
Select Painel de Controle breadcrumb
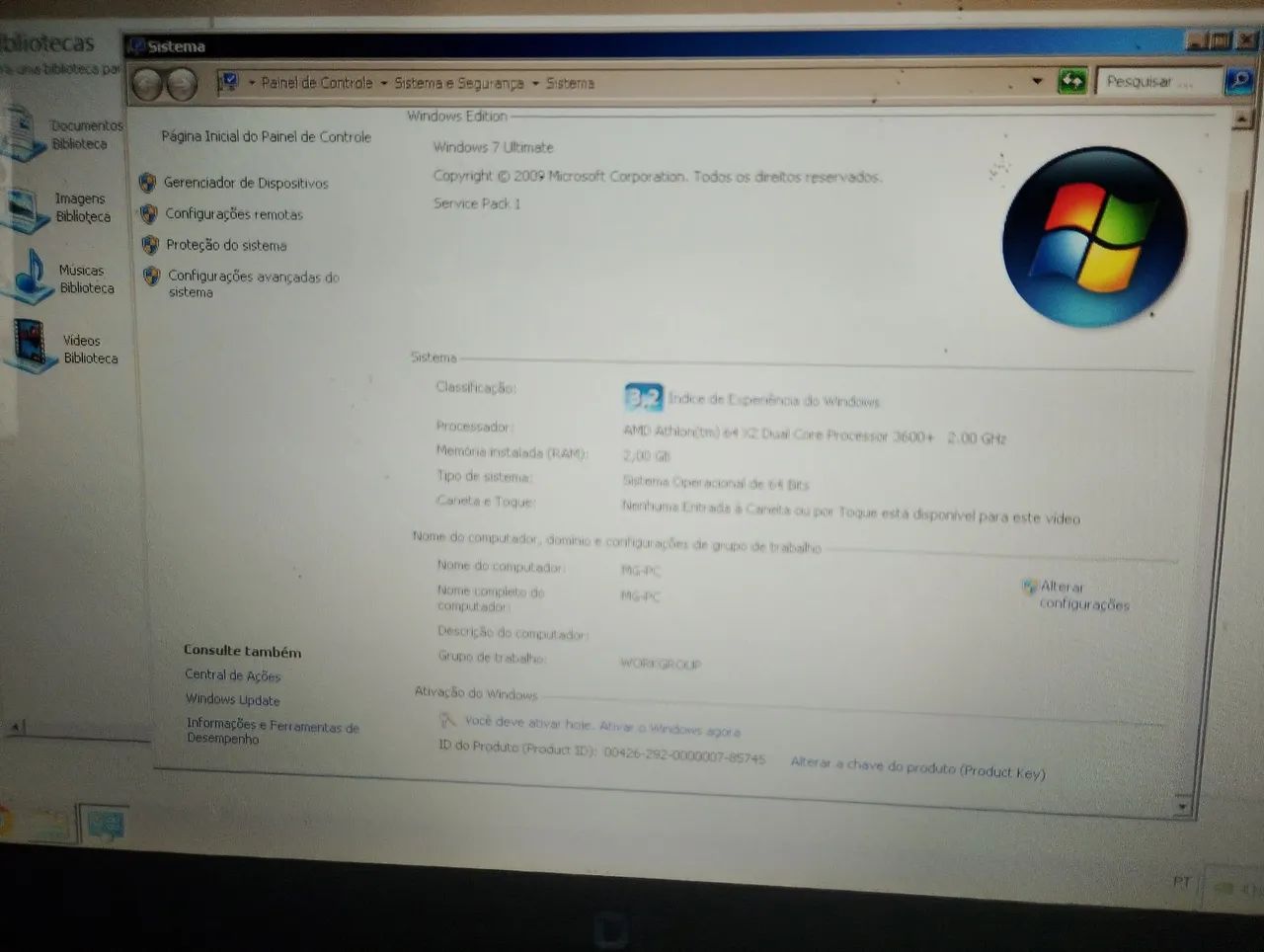click(317, 83)
